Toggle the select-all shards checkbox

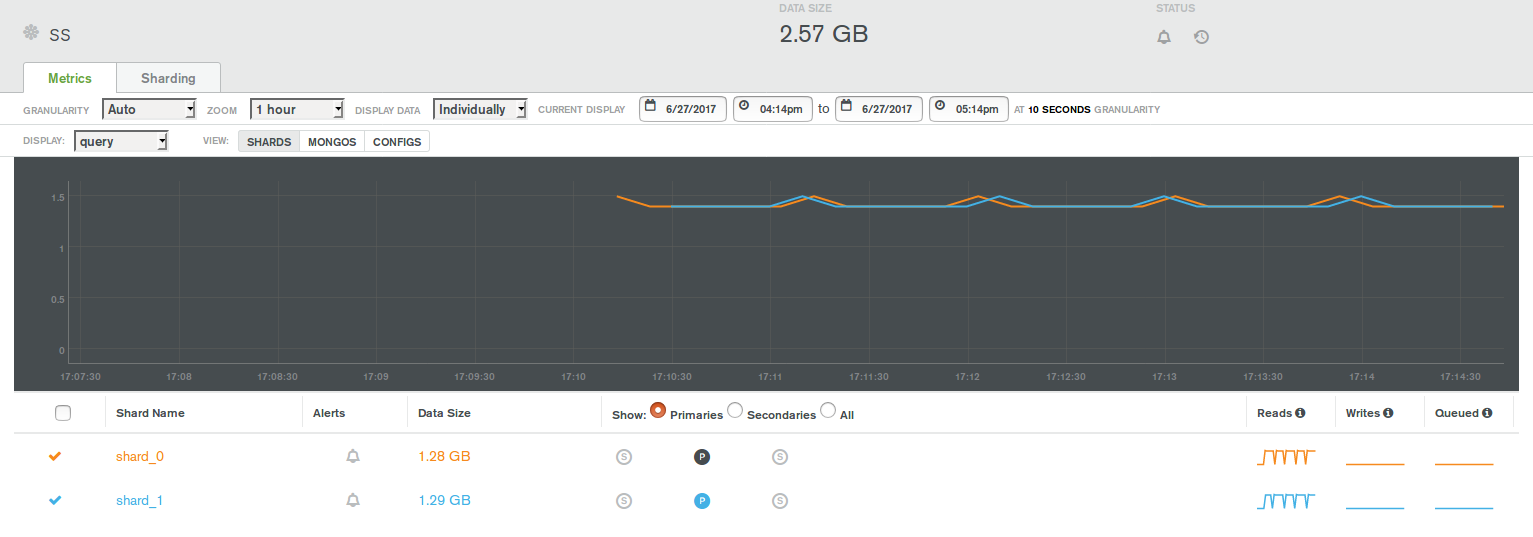point(63,413)
